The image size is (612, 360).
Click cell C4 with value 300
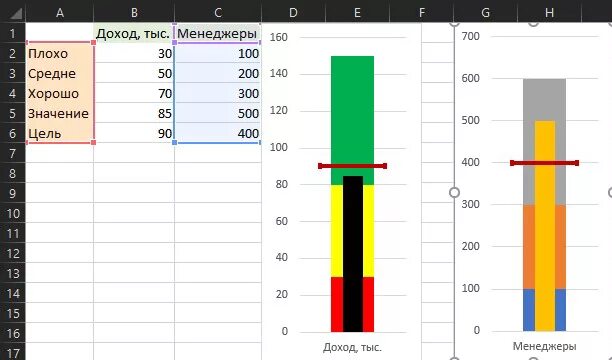pyautogui.click(x=218, y=93)
